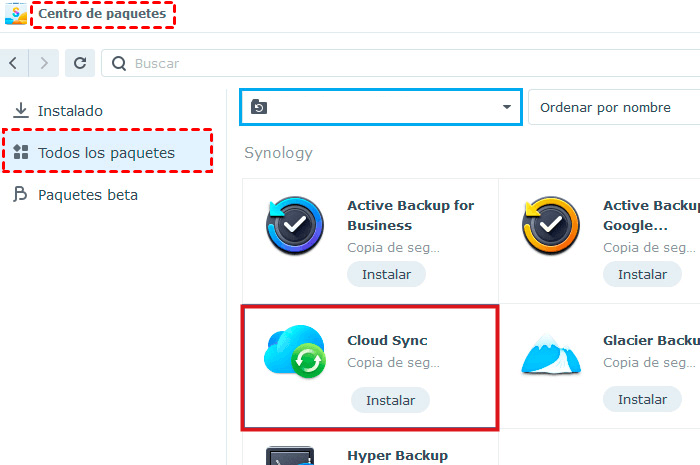Image resolution: width=700 pixels, height=465 pixels.
Task: Focus the Buscar search field
Action: click(x=400, y=63)
